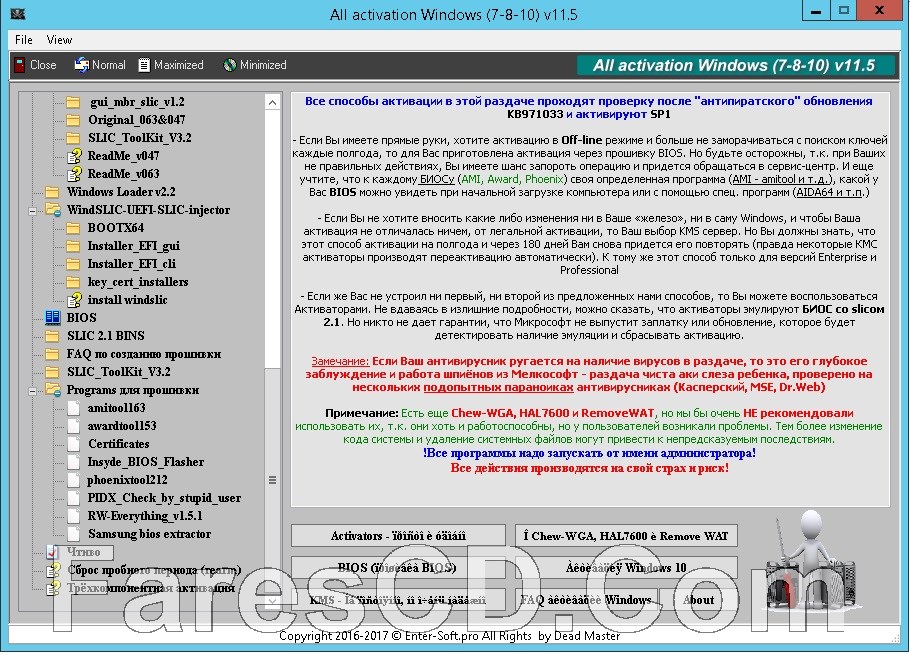Click the Minimized globe icon
Image resolution: width=910 pixels, height=654 pixels.
[230, 65]
